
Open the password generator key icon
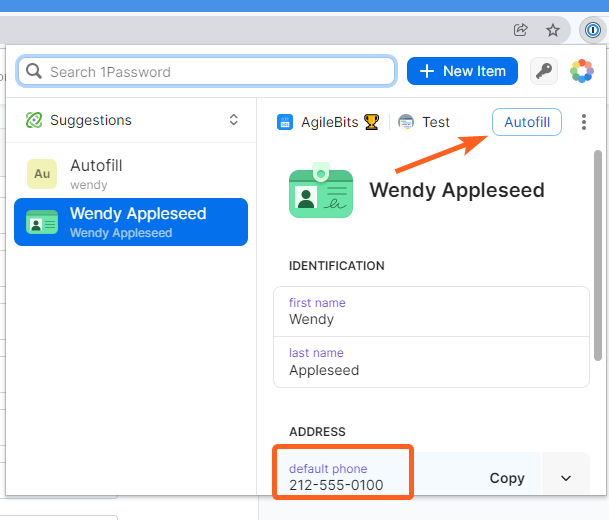click(544, 71)
